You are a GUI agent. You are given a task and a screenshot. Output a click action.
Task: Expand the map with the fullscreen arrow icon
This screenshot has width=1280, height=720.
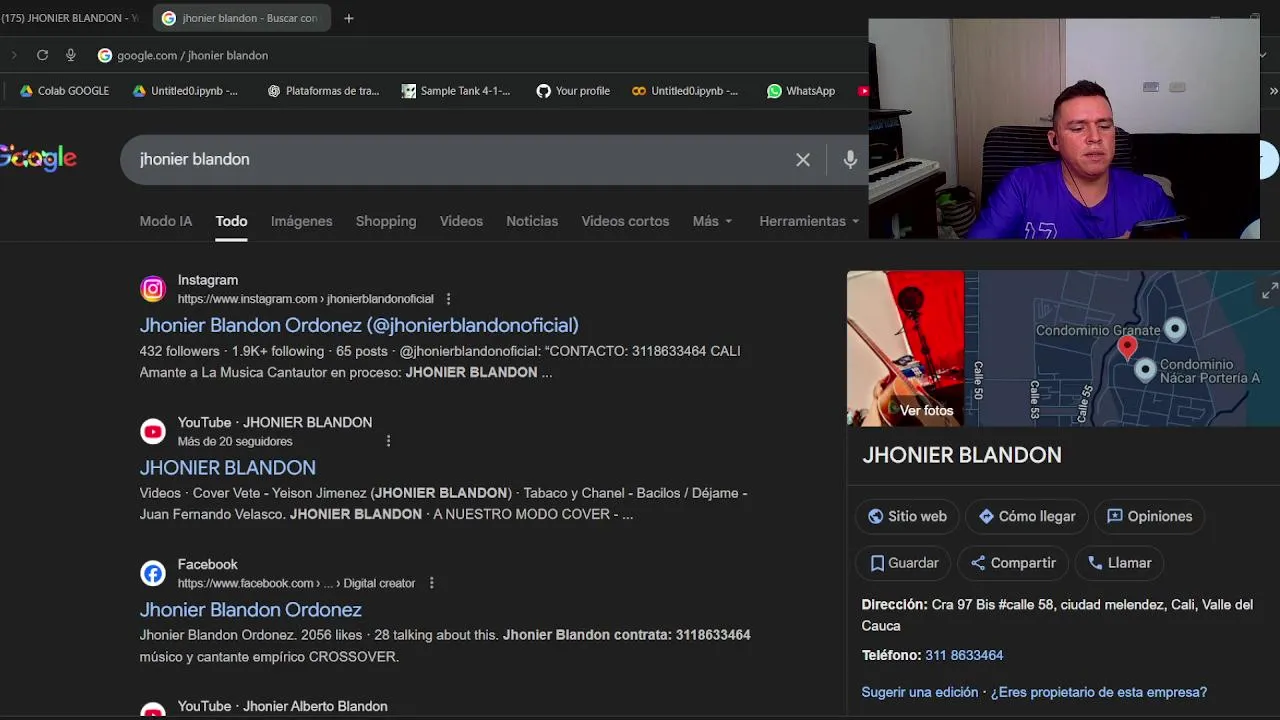(x=1269, y=291)
